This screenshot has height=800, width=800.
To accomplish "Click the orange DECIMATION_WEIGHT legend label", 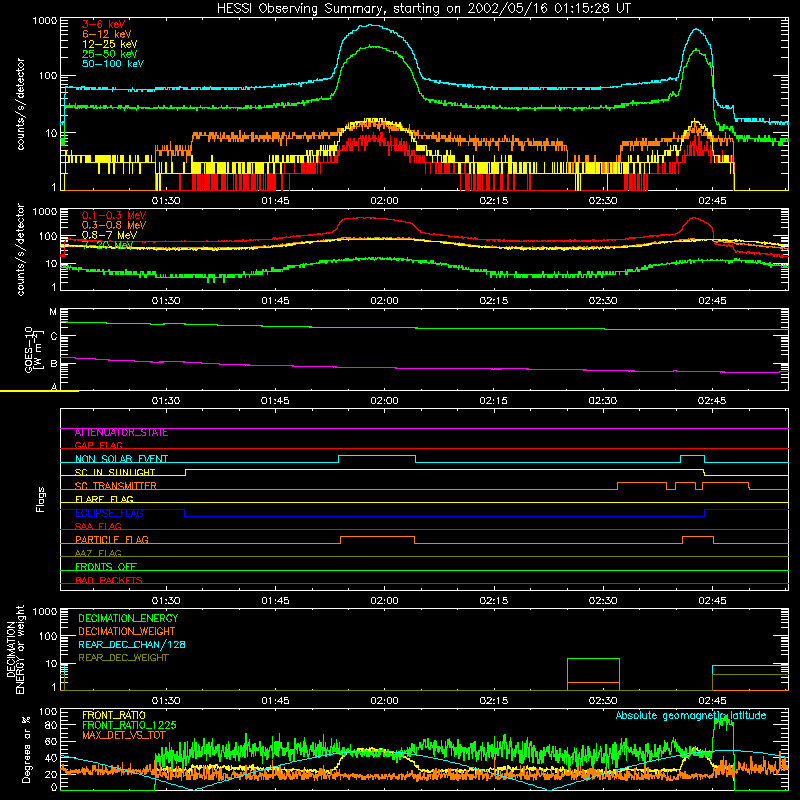I will 127,631.
